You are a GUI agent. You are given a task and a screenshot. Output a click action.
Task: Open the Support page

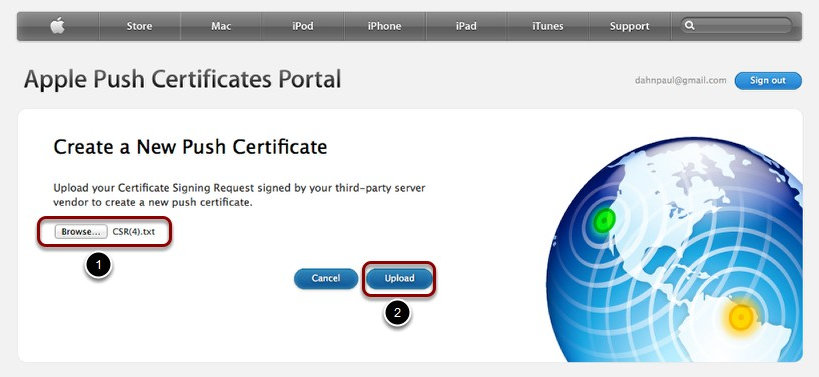click(629, 26)
